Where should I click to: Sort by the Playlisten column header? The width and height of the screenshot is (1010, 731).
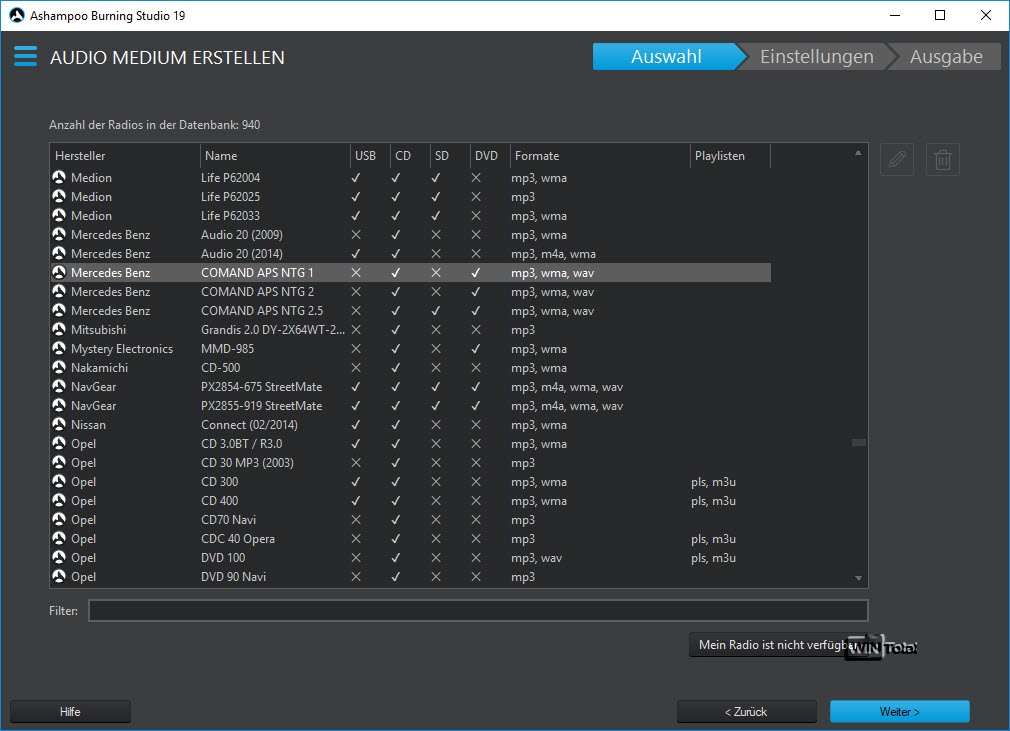pyautogui.click(x=730, y=156)
